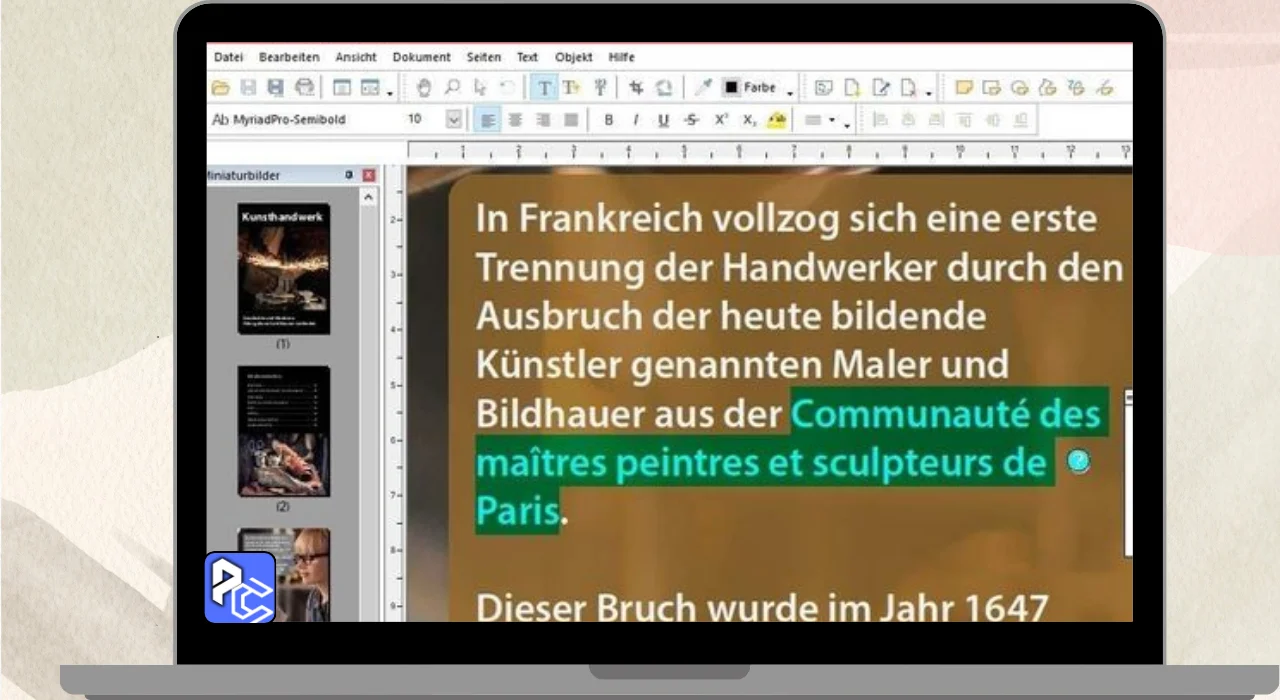
Task: Click the thumbnails panel scroll-up arrow
Action: point(368,198)
